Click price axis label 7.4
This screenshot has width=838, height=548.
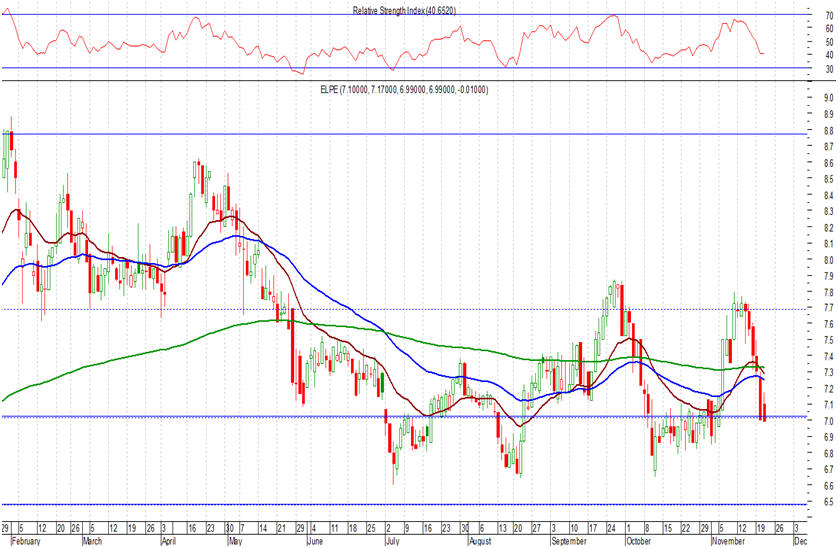click(x=828, y=356)
